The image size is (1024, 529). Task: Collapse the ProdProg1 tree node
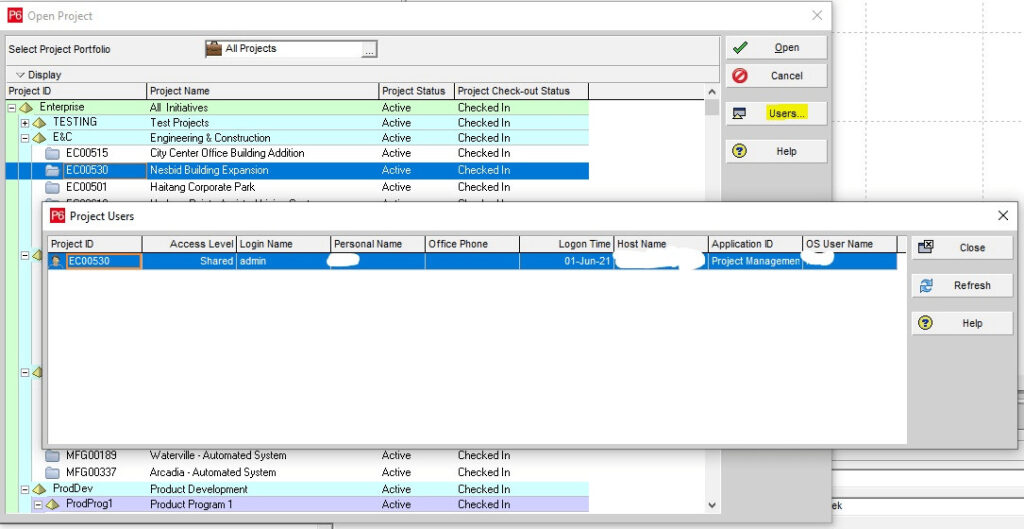point(38,505)
